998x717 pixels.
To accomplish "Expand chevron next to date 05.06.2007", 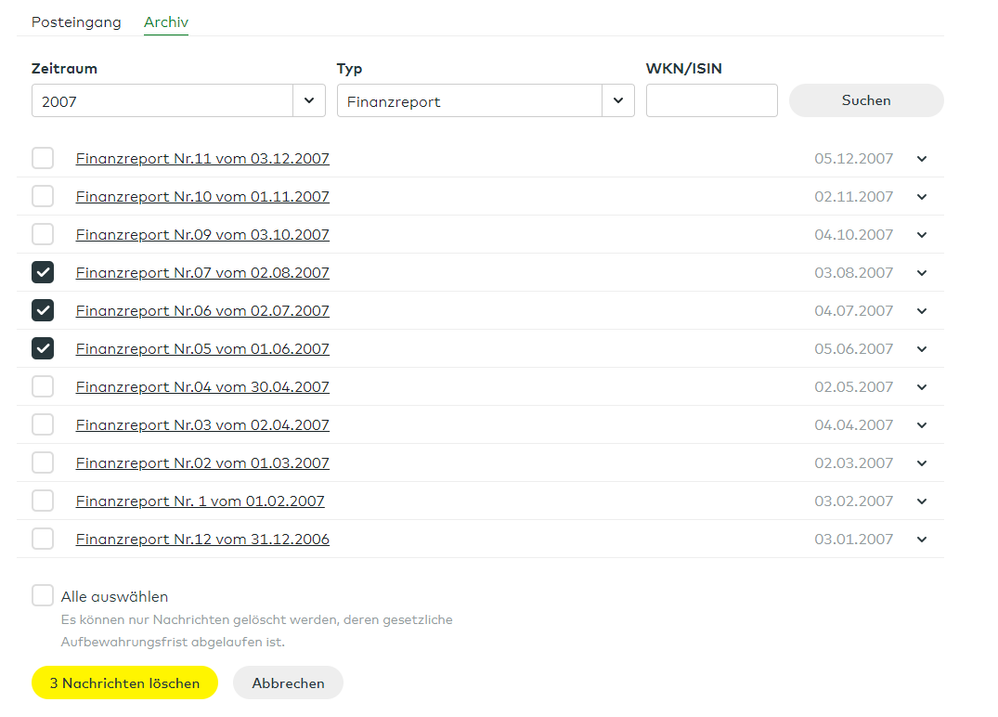I will [x=921, y=349].
